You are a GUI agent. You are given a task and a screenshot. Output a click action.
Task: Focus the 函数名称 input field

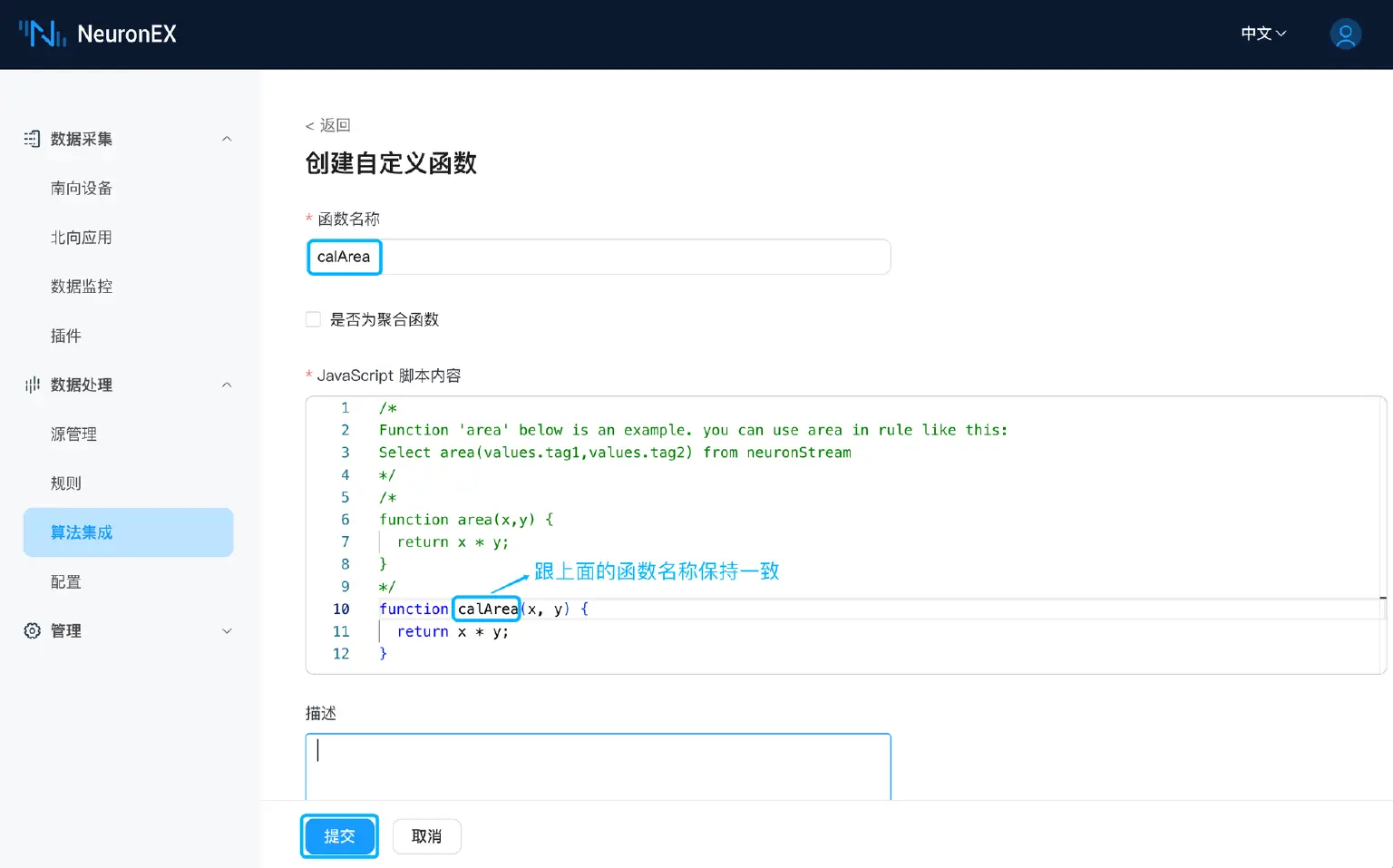coord(599,257)
